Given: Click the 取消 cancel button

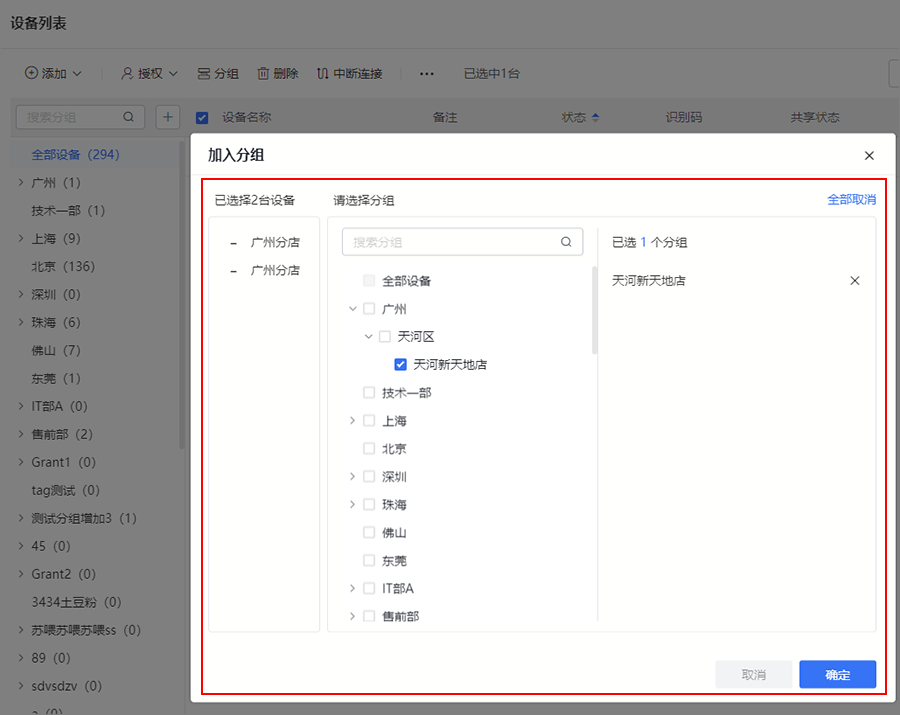Looking at the screenshot, I should tap(754, 674).
